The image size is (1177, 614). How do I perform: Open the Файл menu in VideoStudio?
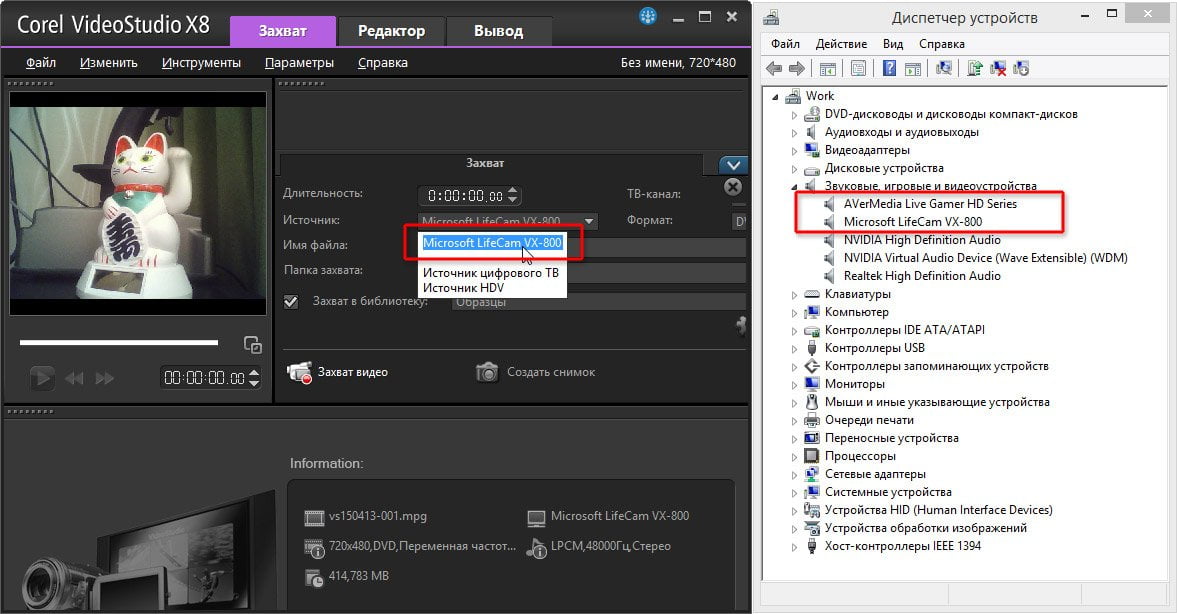[41, 63]
